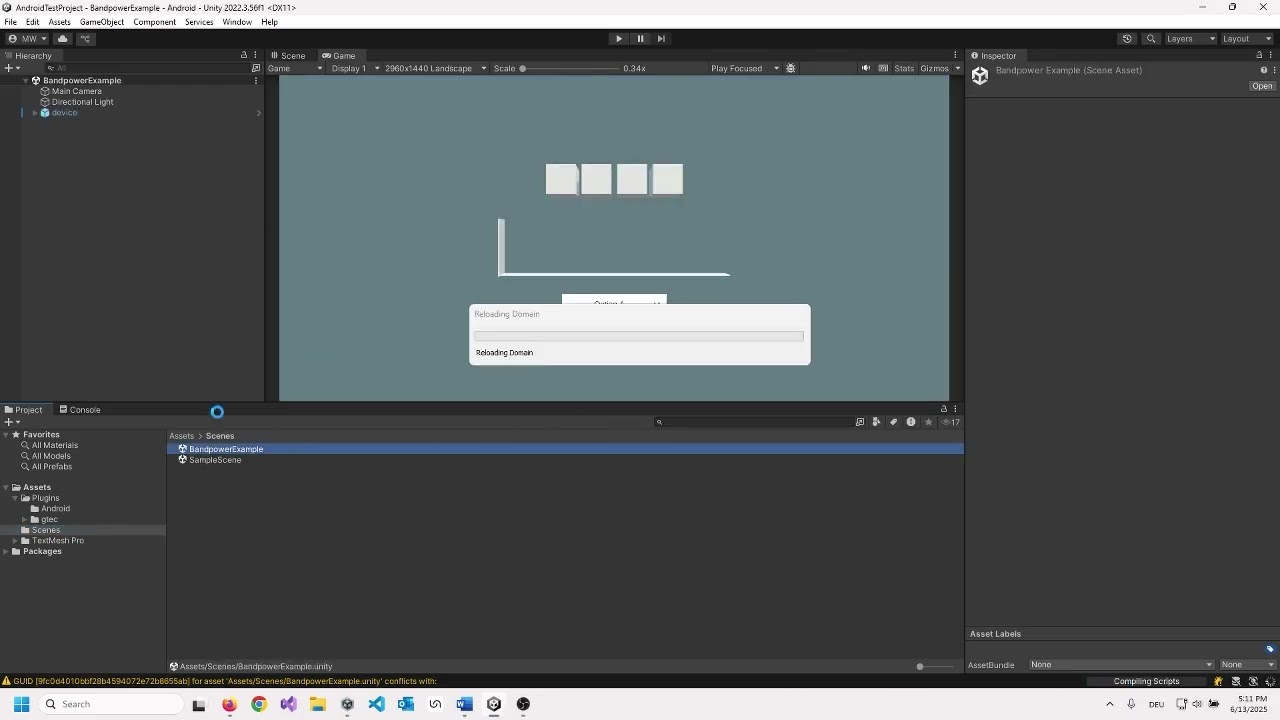Focus the Project search field

click(x=752, y=422)
